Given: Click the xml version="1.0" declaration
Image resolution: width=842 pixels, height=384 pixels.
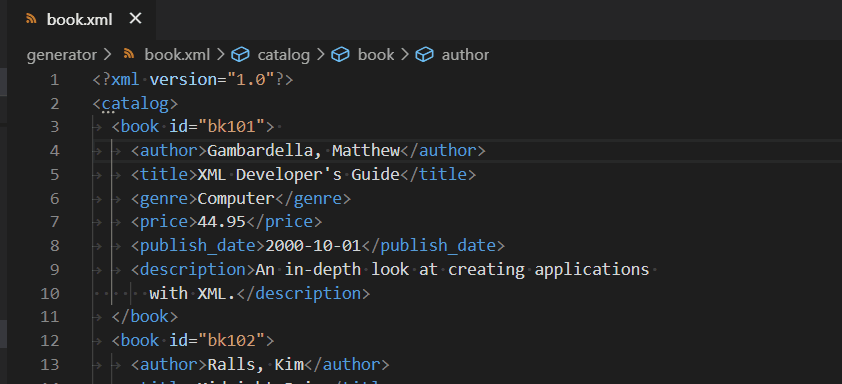Looking at the screenshot, I should pos(193,79).
